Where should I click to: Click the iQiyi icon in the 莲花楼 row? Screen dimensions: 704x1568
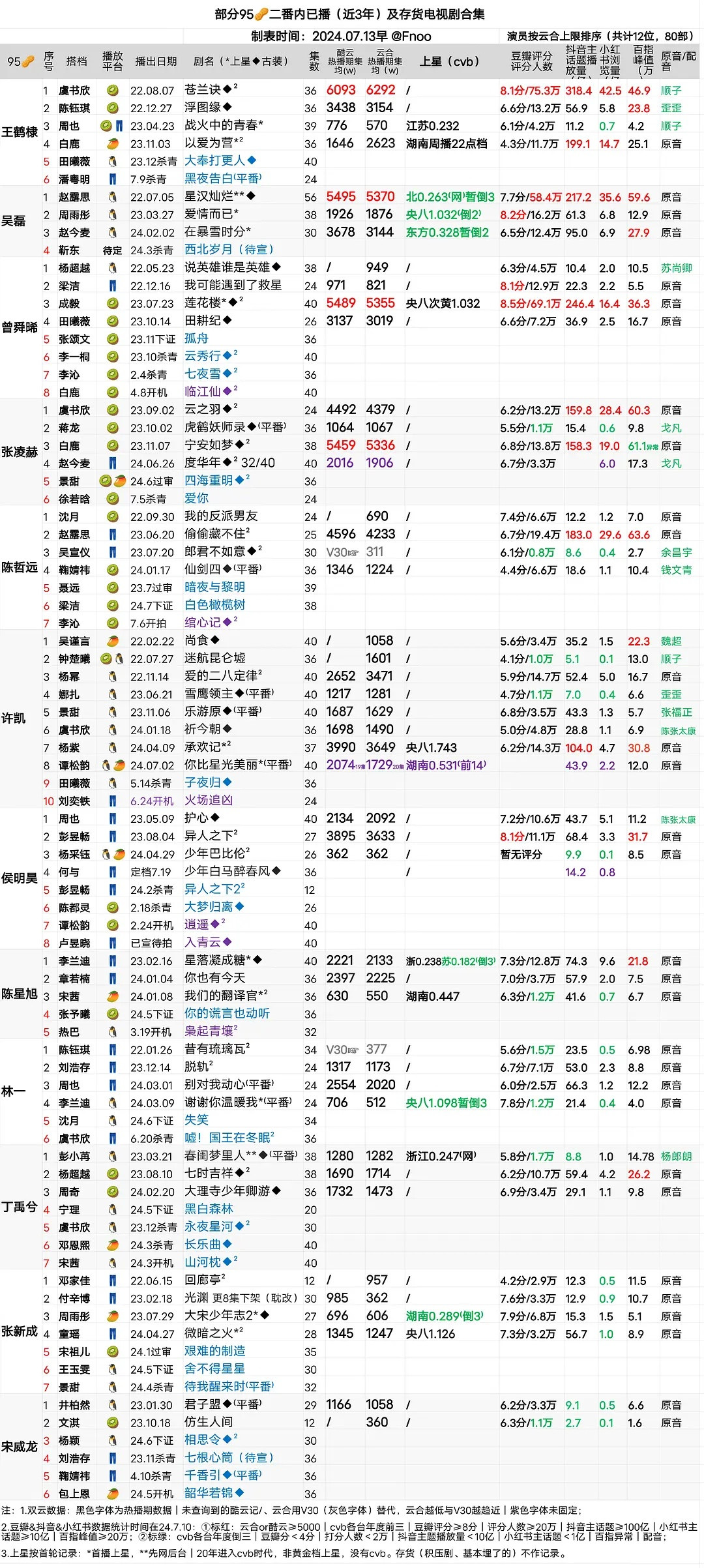(x=113, y=304)
